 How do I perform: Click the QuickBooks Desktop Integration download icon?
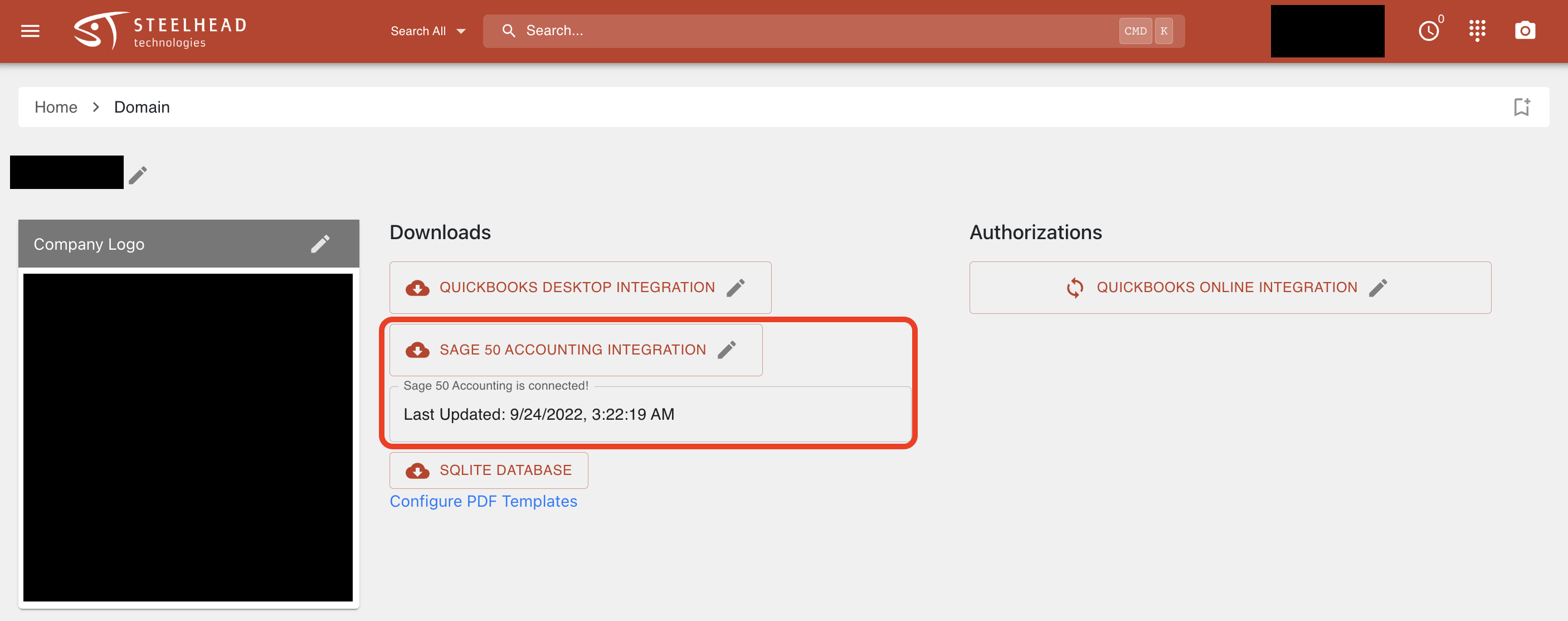tap(416, 288)
